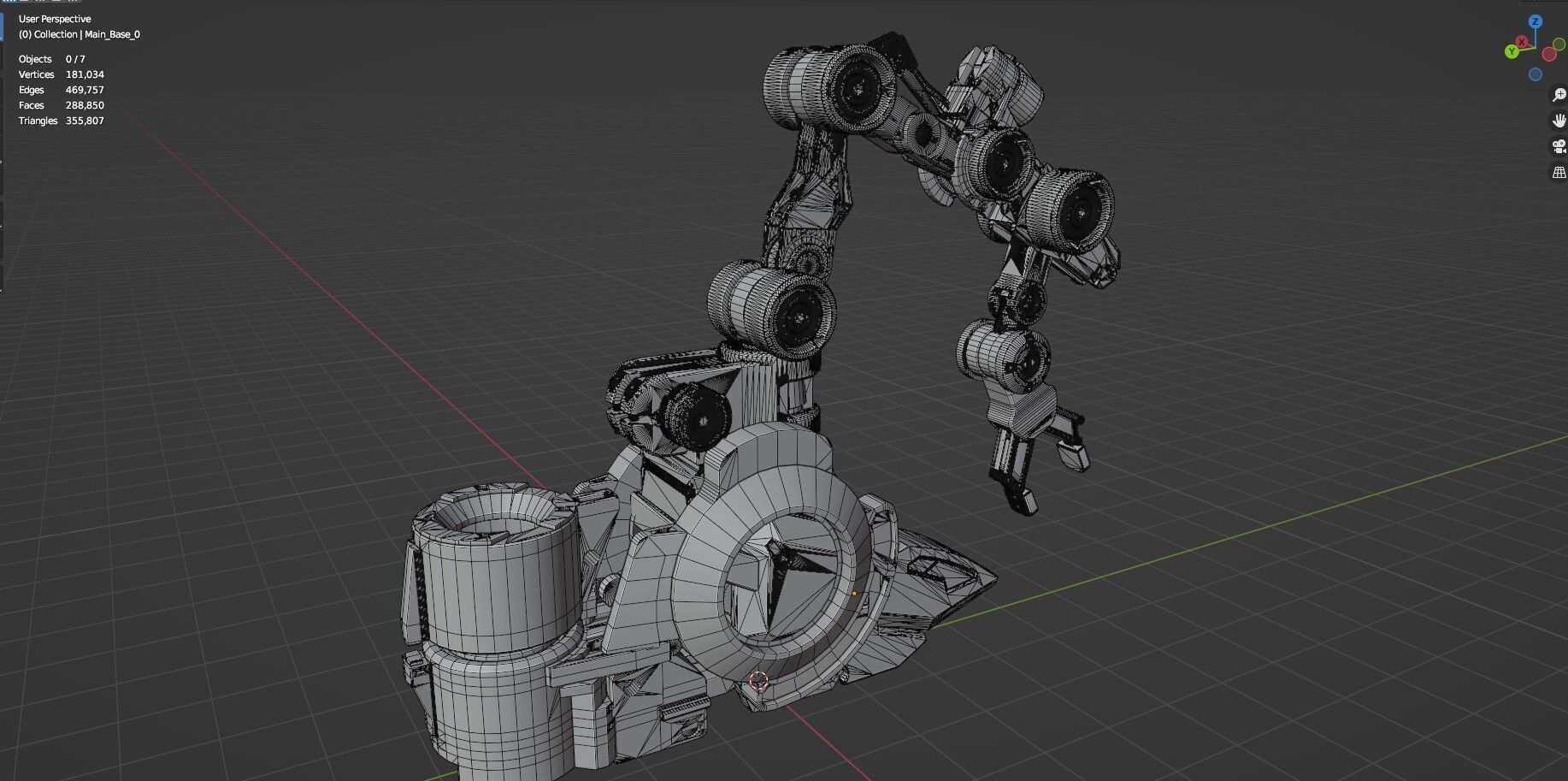Viewport: 1568px width, 781px height.
Task: Click the zoom view magnifier icon
Action: pos(1559,94)
